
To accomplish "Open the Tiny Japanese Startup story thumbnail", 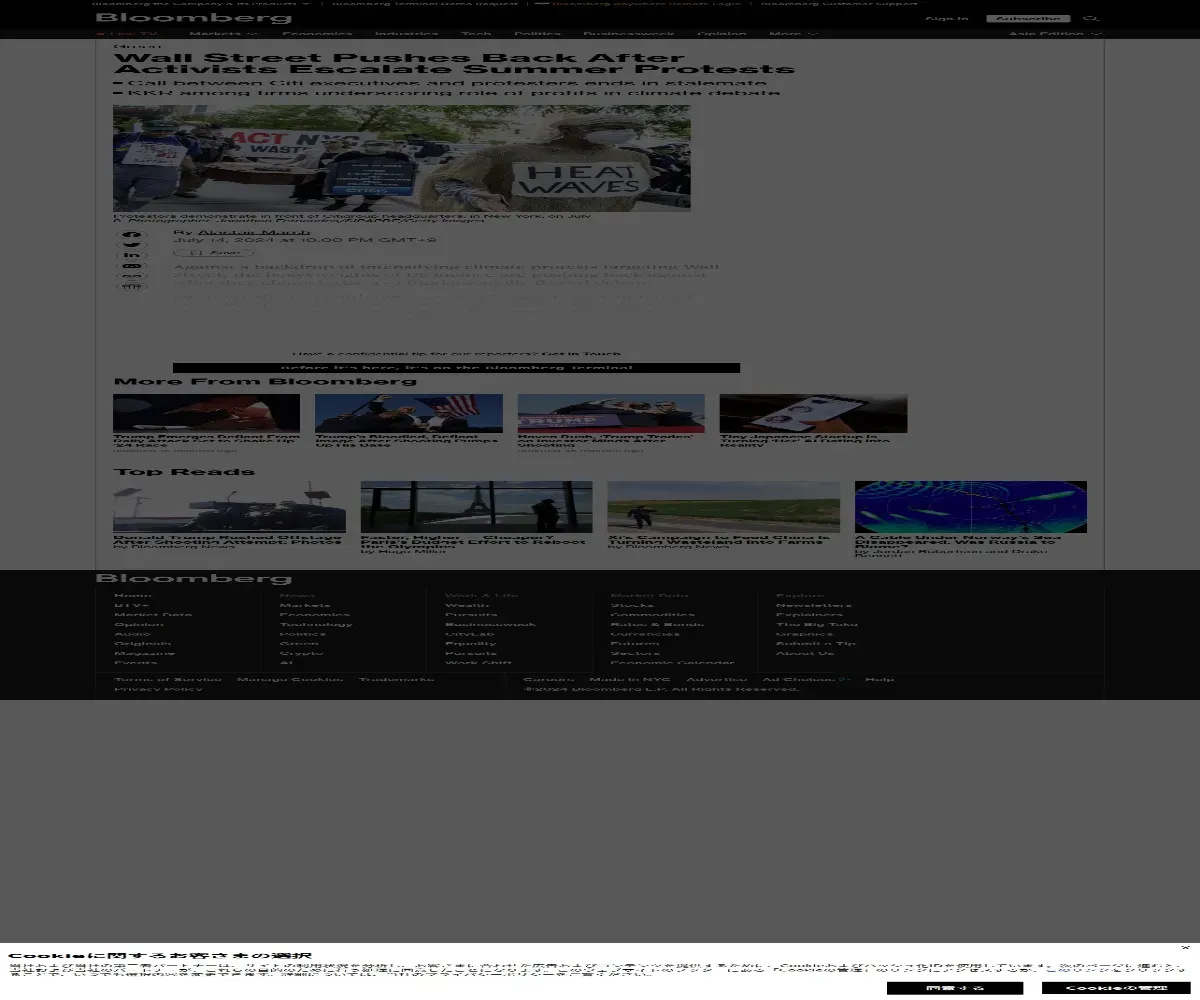I will point(813,413).
